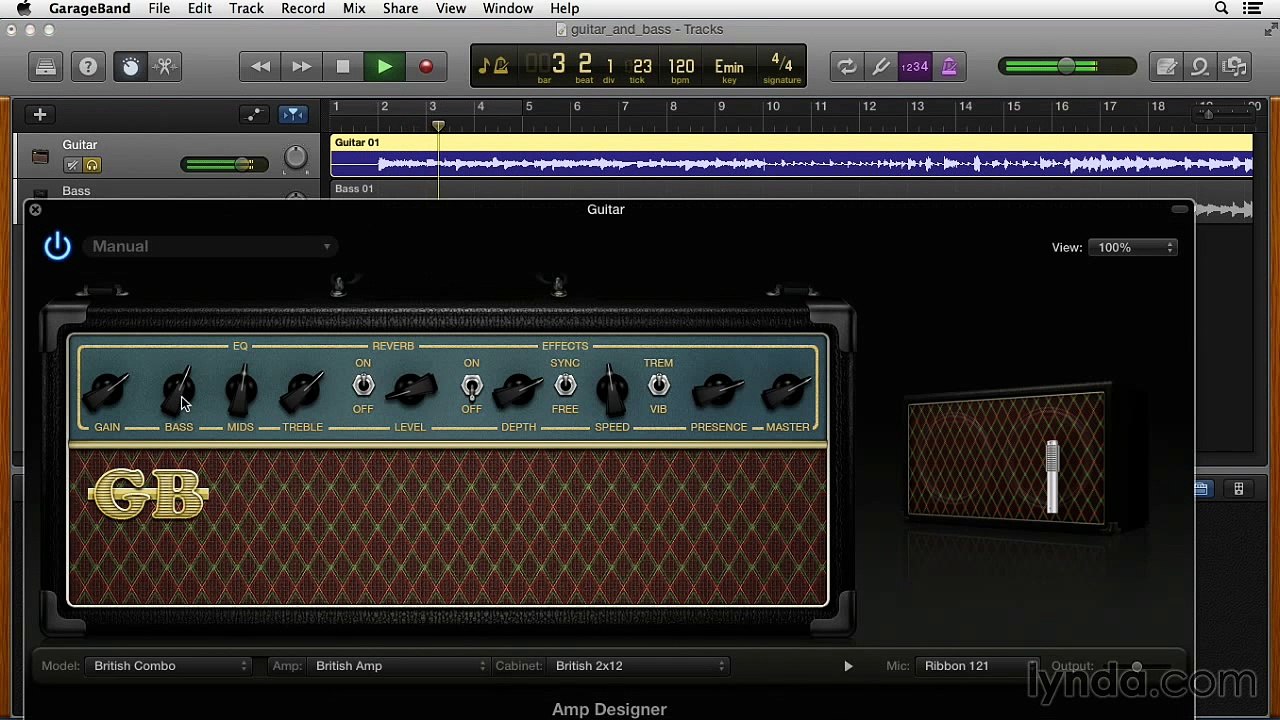Click the PRESENCE knob

[x=718, y=391]
